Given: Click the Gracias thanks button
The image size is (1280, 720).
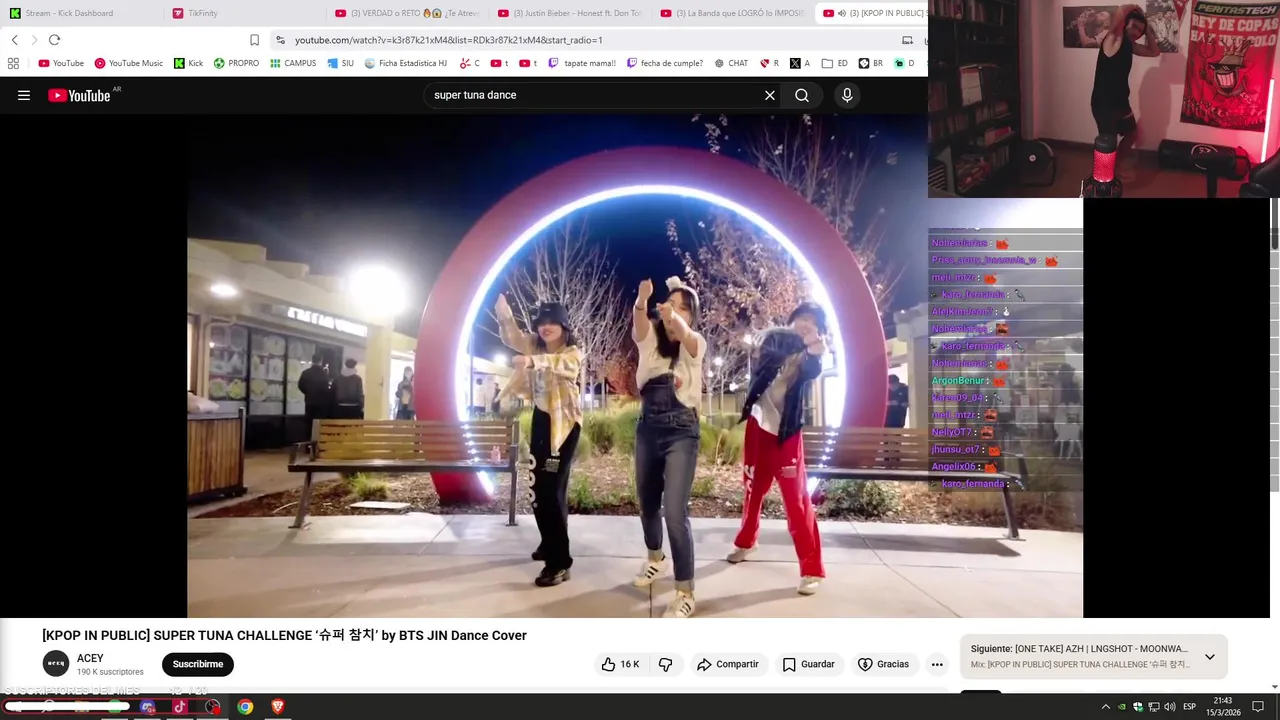Looking at the screenshot, I should coord(884,664).
